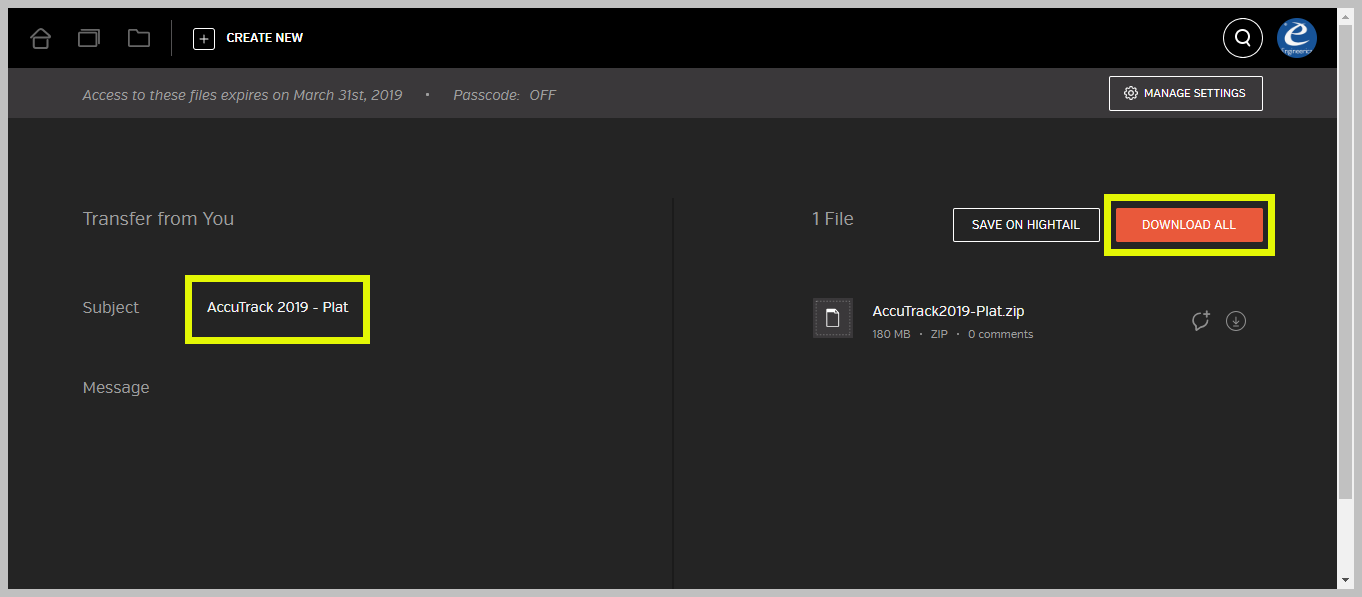Click the ZIP file type icon
Image resolution: width=1362 pixels, height=597 pixels.
(x=833, y=318)
